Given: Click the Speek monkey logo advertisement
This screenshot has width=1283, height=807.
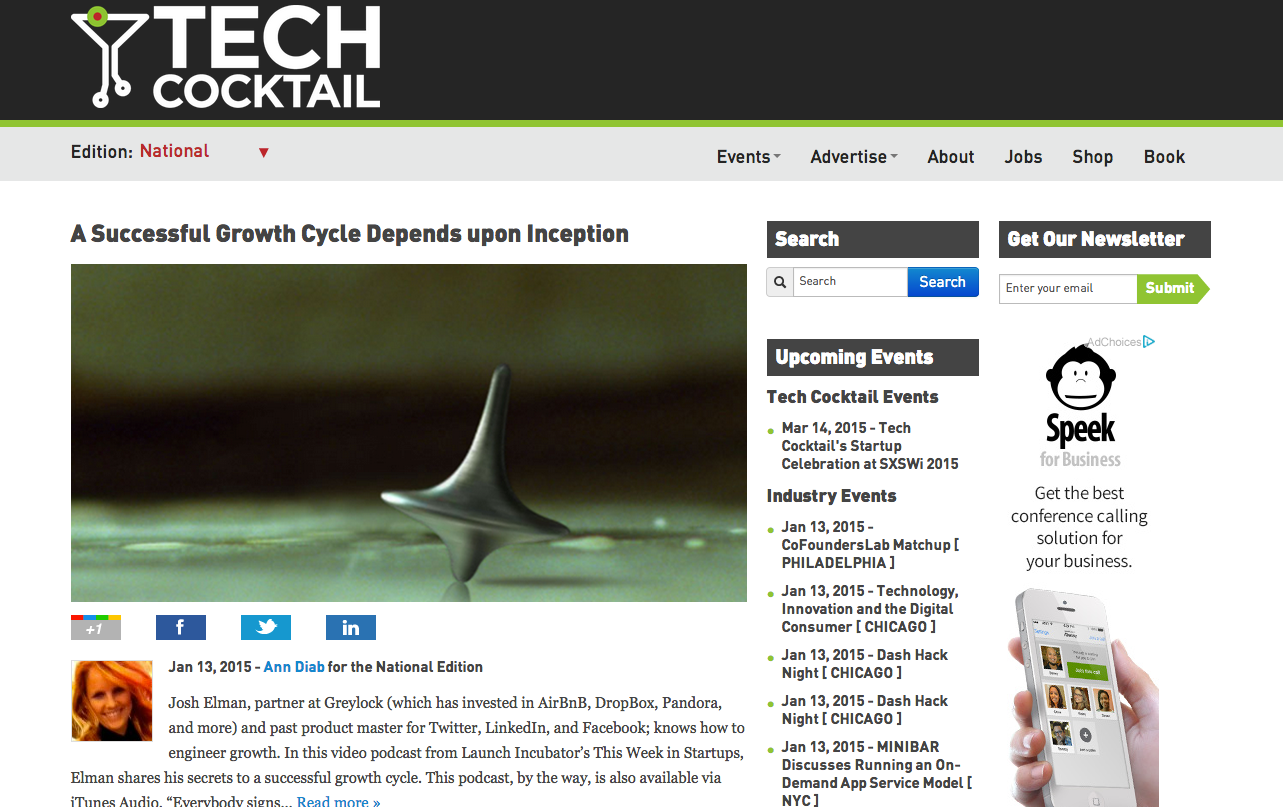Looking at the screenshot, I should coord(1080,407).
